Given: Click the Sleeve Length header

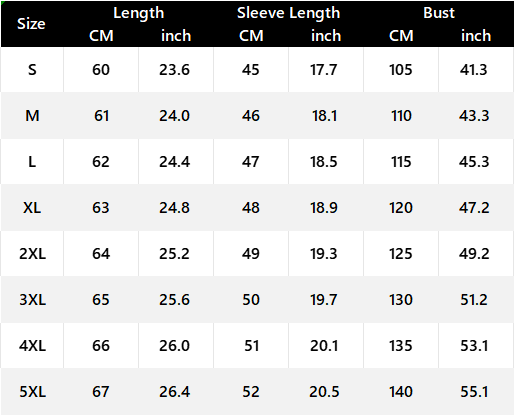Looking at the screenshot, I should tap(288, 13).
